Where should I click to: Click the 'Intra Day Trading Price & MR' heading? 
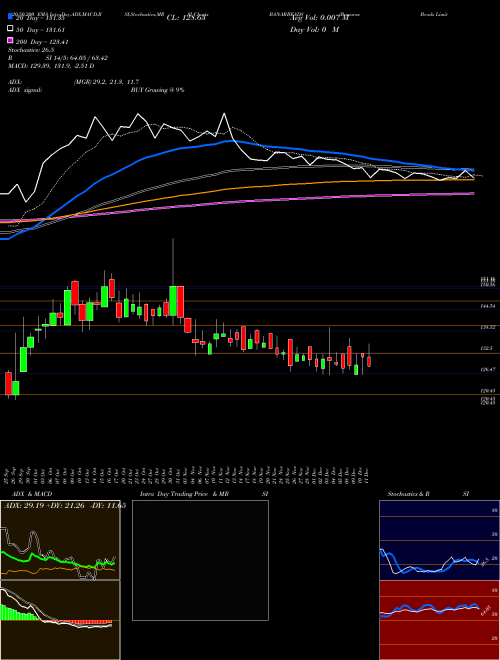[184, 494]
